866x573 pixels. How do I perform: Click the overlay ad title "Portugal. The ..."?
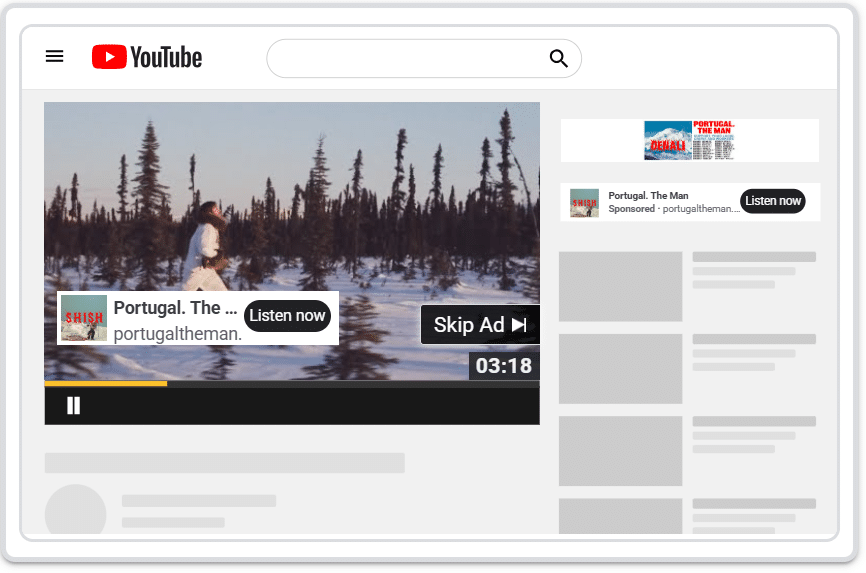(175, 308)
